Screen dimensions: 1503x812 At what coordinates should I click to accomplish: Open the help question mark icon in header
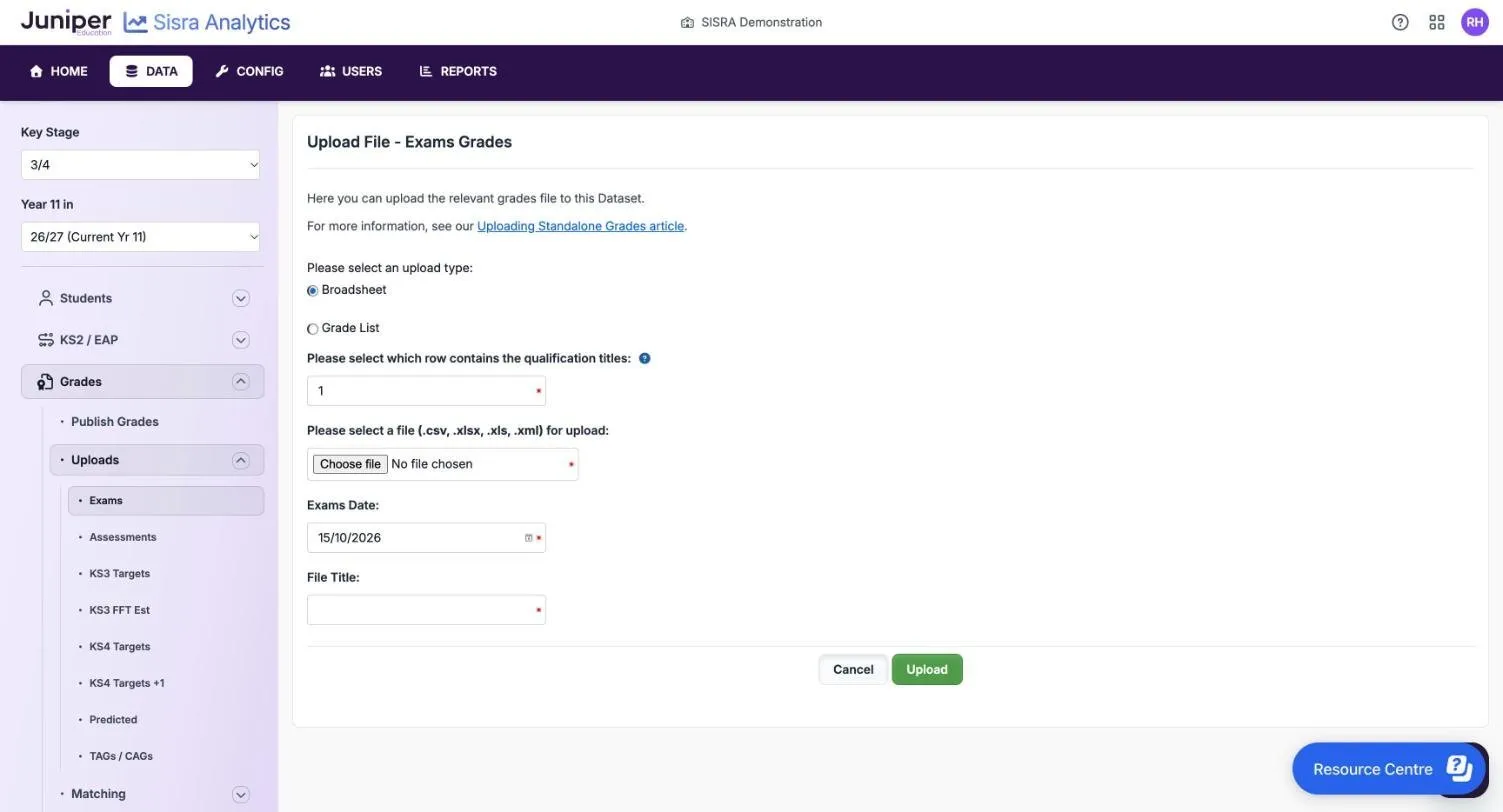point(1400,22)
